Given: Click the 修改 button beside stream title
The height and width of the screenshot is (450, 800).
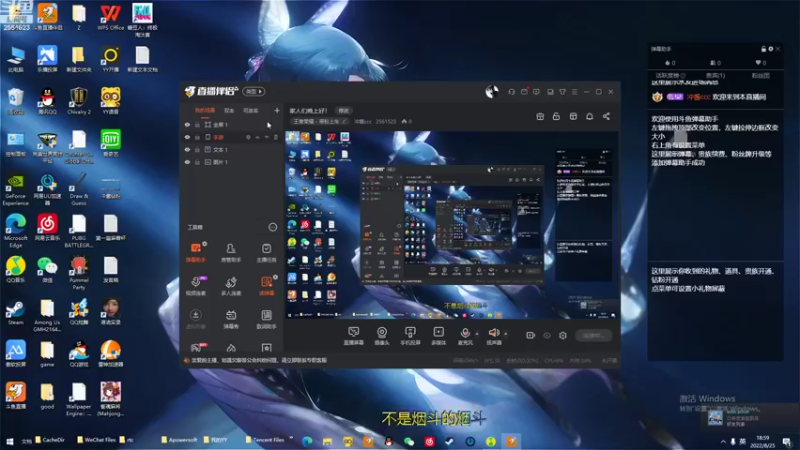Looking at the screenshot, I should pyautogui.click(x=343, y=111).
